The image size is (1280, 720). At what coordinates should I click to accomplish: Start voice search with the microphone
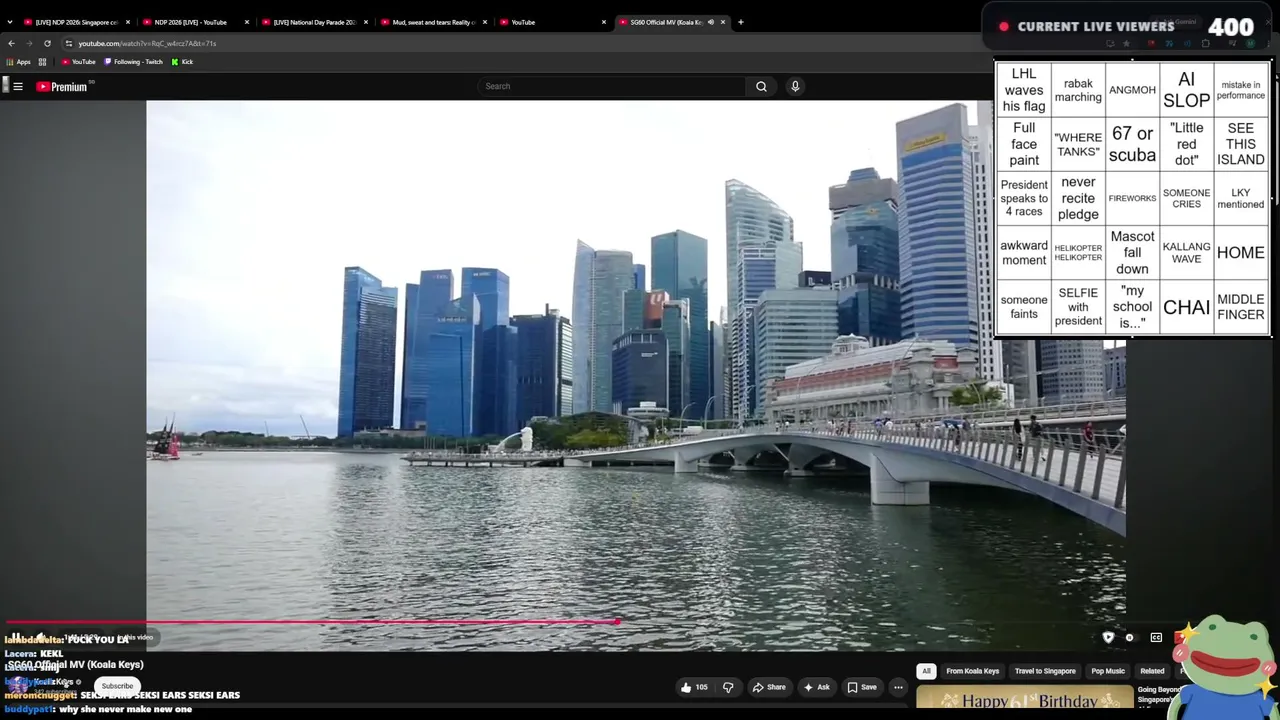click(795, 86)
